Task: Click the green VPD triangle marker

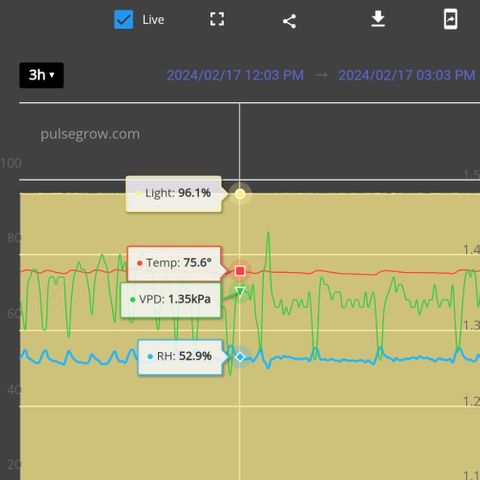Action: point(240,291)
